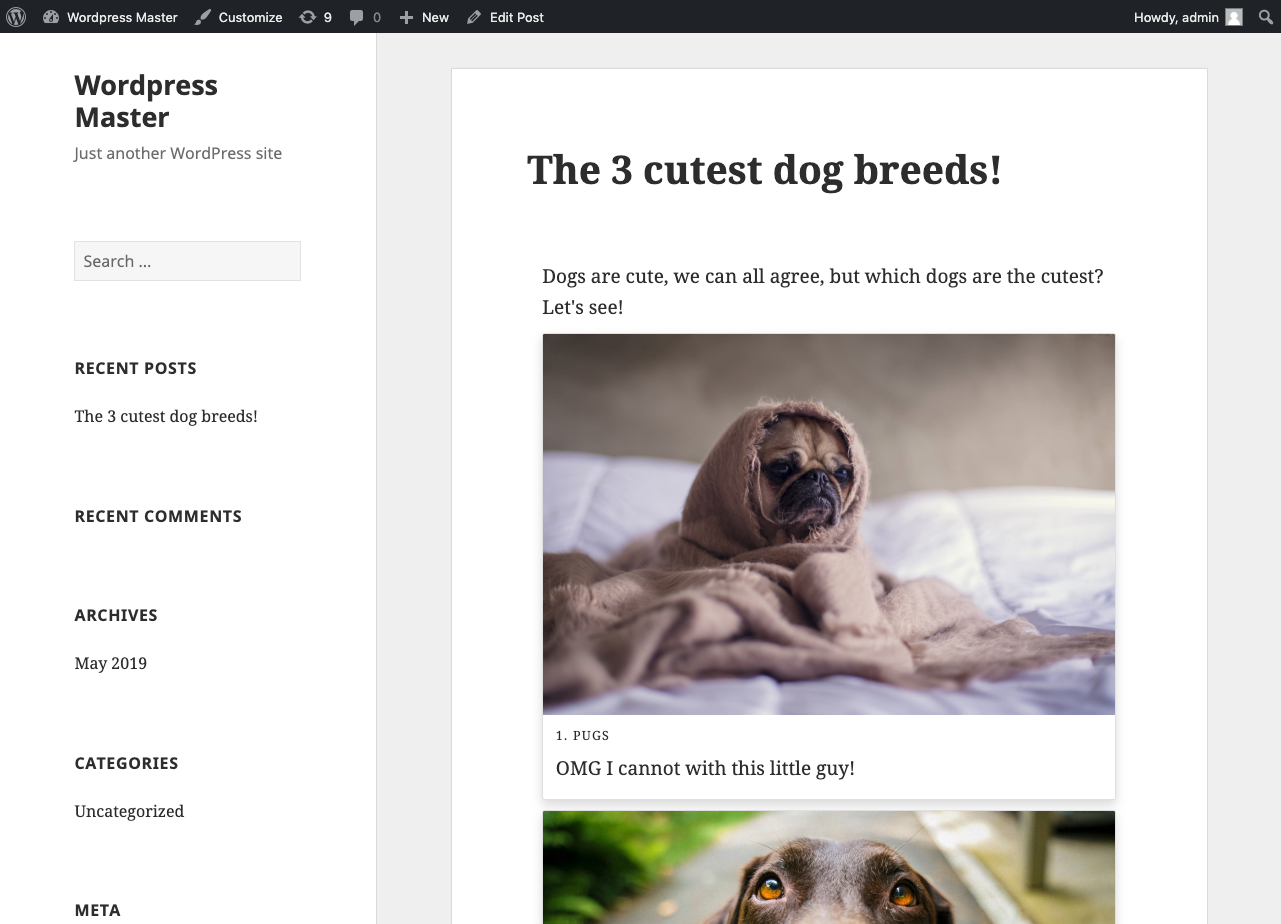
Task: Open the Uncategorized category
Action: click(x=129, y=811)
